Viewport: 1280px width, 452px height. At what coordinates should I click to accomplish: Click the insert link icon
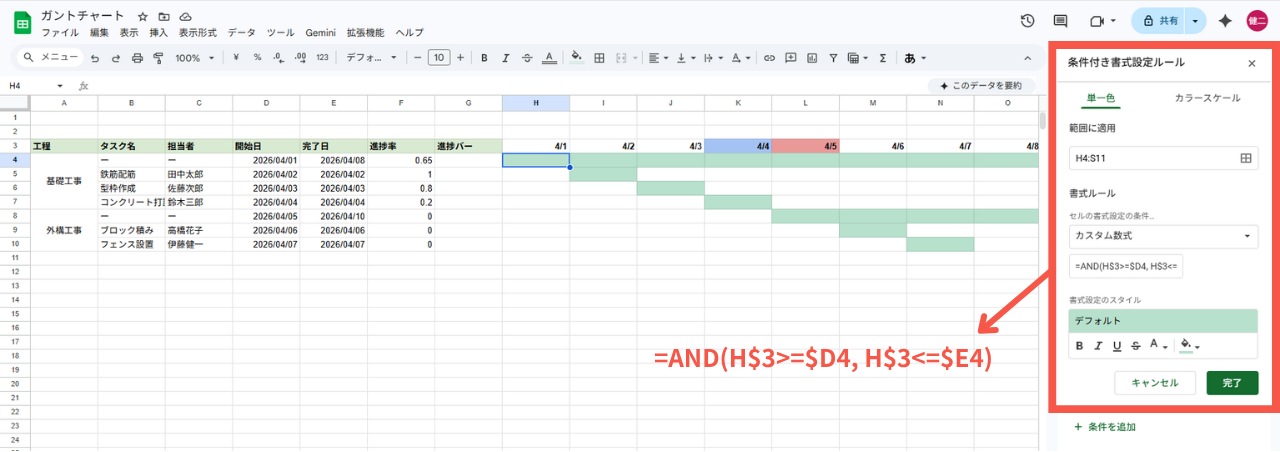769,58
